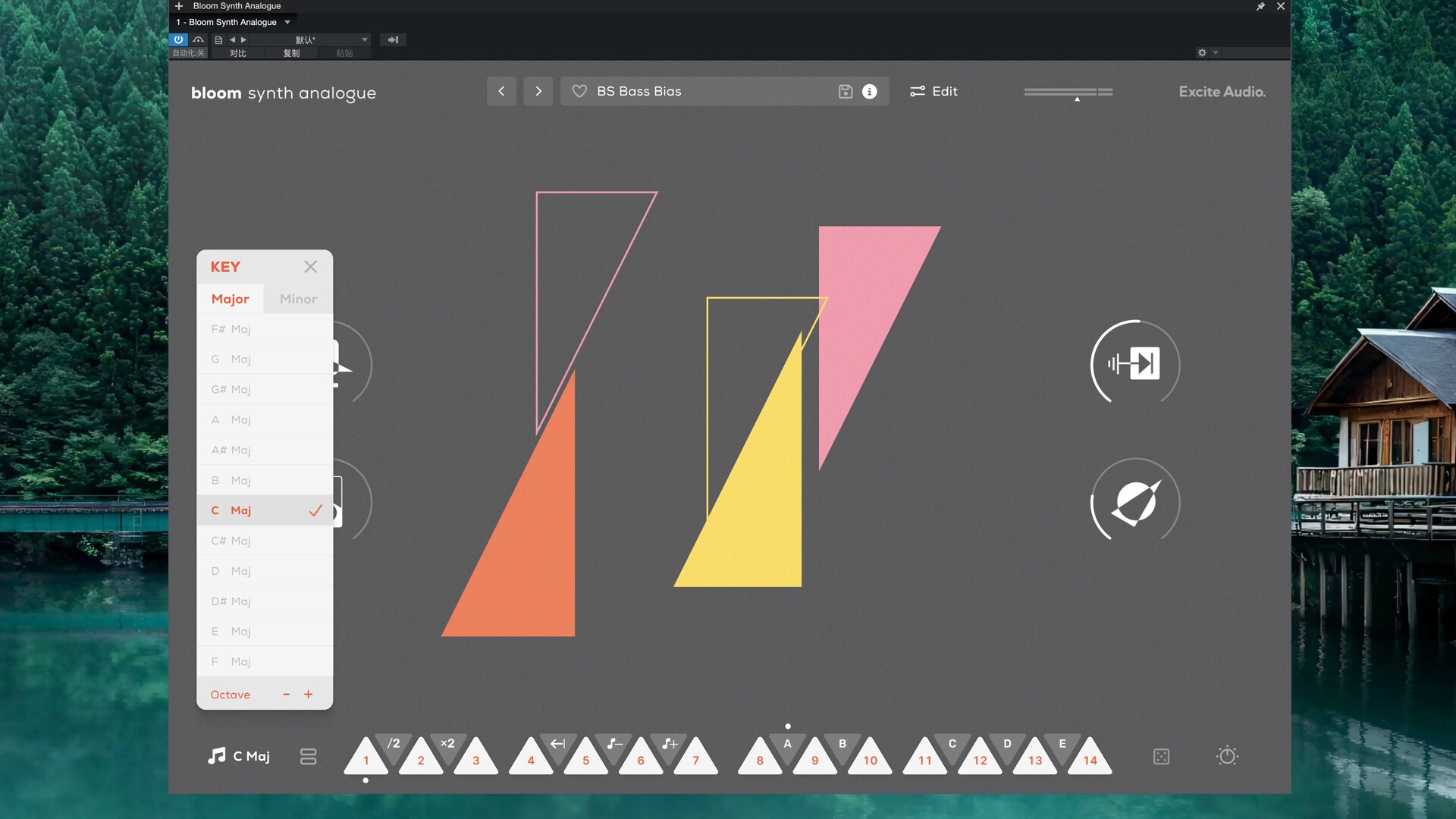
Task: Go to next preset arrow
Action: [x=538, y=91]
